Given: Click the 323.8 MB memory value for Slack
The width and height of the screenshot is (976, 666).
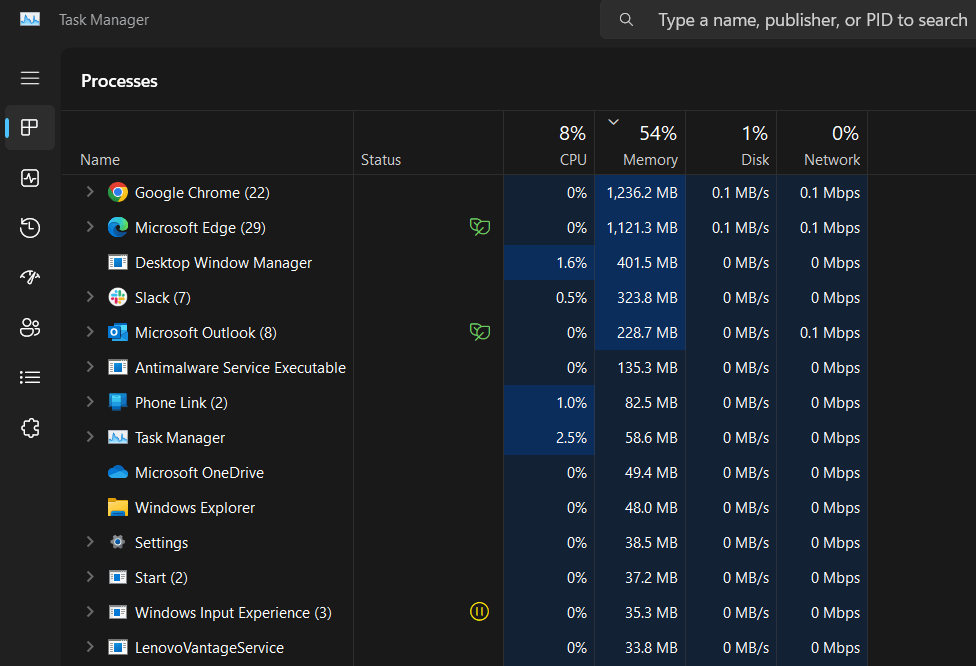Looking at the screenshot, I should click(647, 298).
